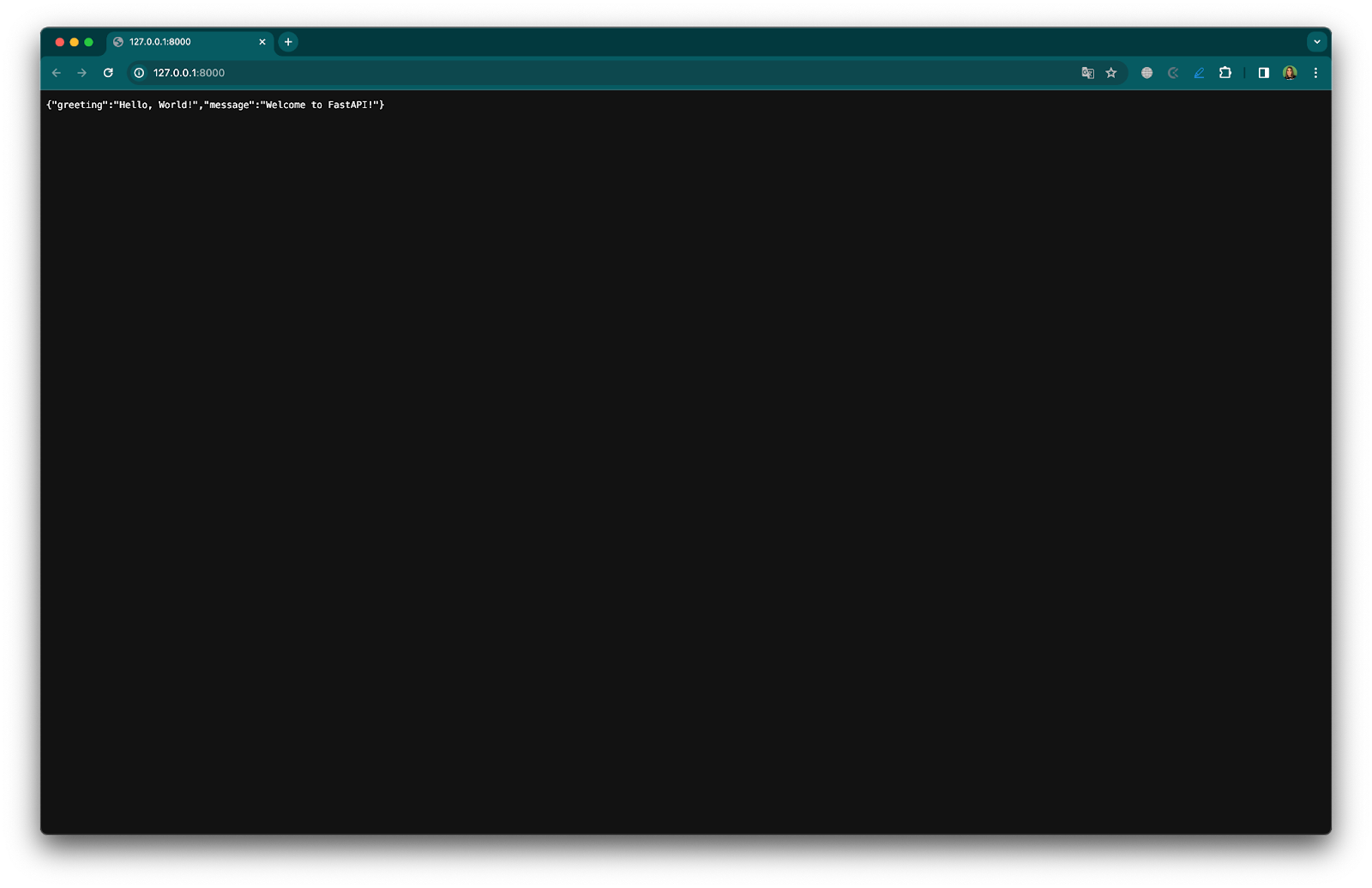Expand the tab search dropdown arrow
1372x888 pixels.
pyautogui.click(x=1317, y=41)
